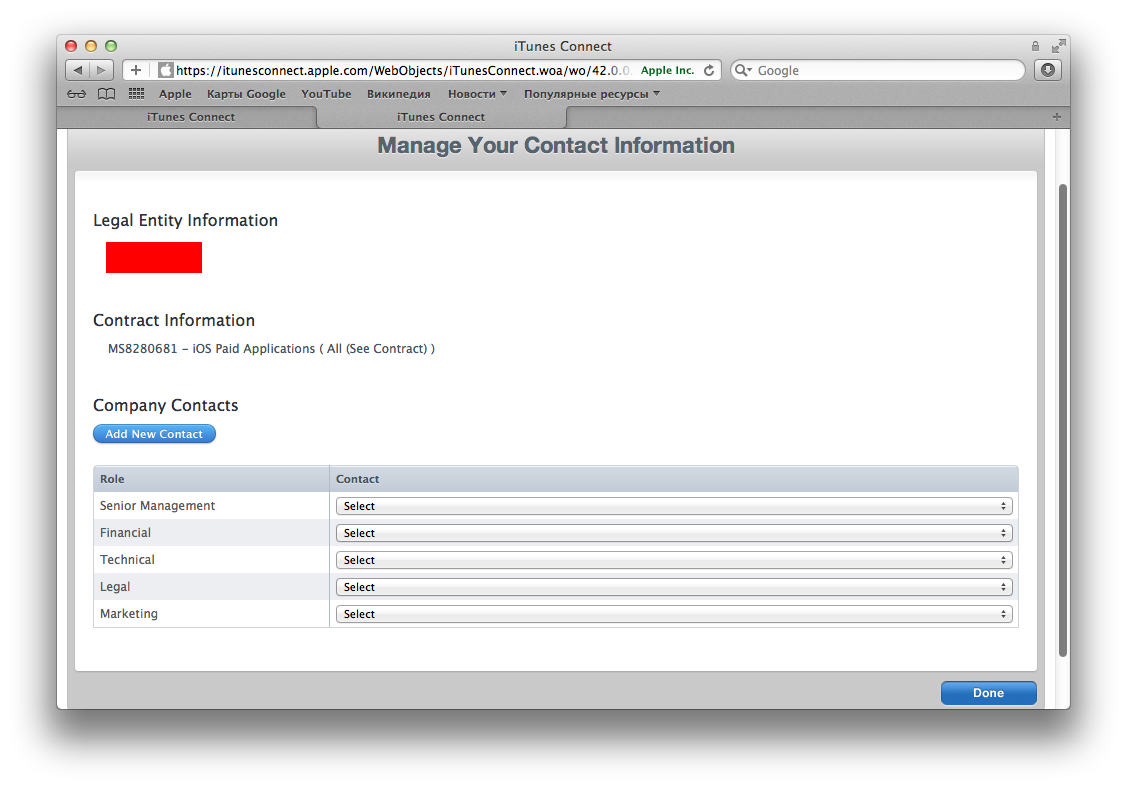Open a new tab with the plus icon

[x=1056, y=116]
